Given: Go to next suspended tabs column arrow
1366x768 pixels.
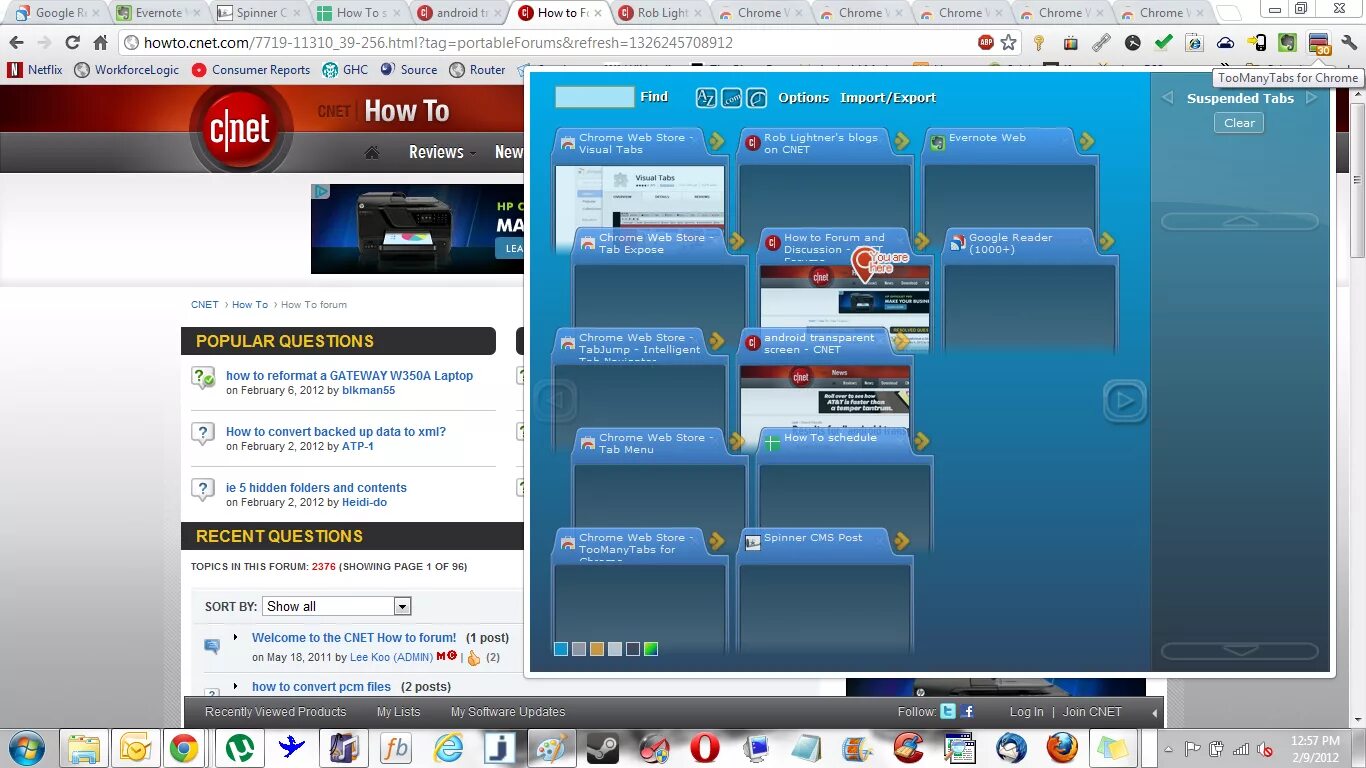Looking at the screenshot, I should 1312,98.
